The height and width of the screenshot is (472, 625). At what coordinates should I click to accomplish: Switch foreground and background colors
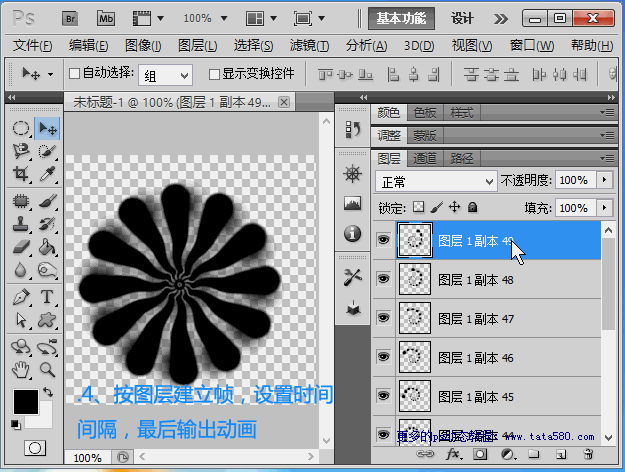click(x=48, y=392)
